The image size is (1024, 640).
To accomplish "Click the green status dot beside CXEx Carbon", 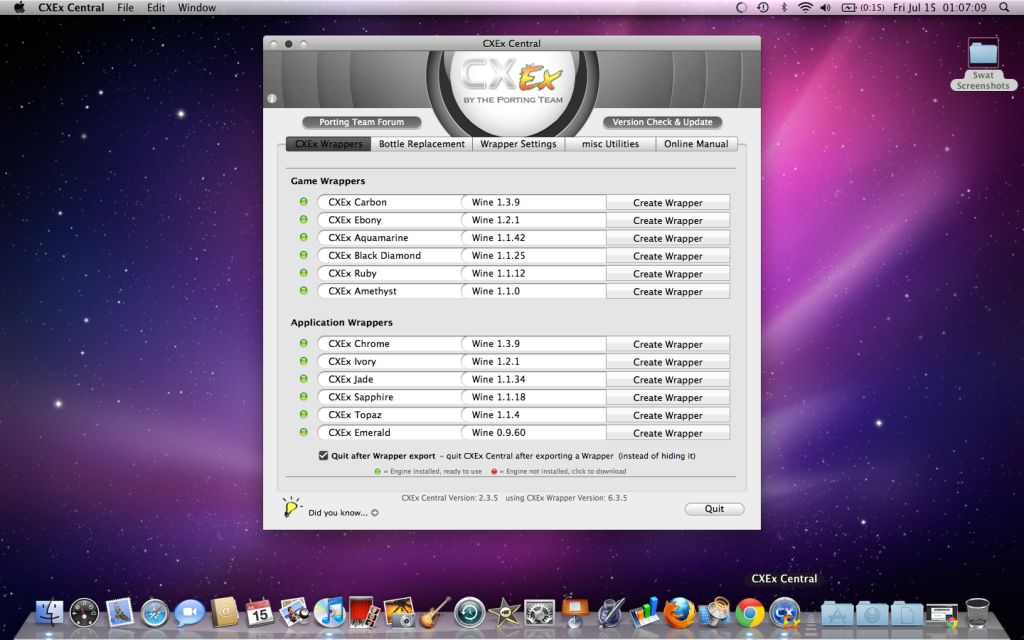I will [x=304, y=202].
